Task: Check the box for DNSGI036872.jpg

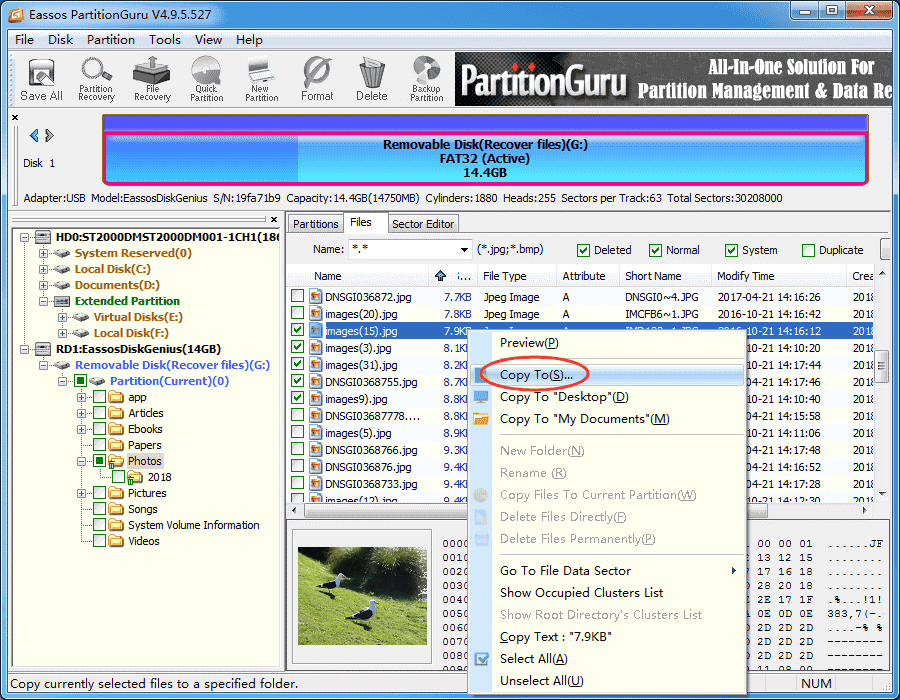Action: (x=297, y=296)
